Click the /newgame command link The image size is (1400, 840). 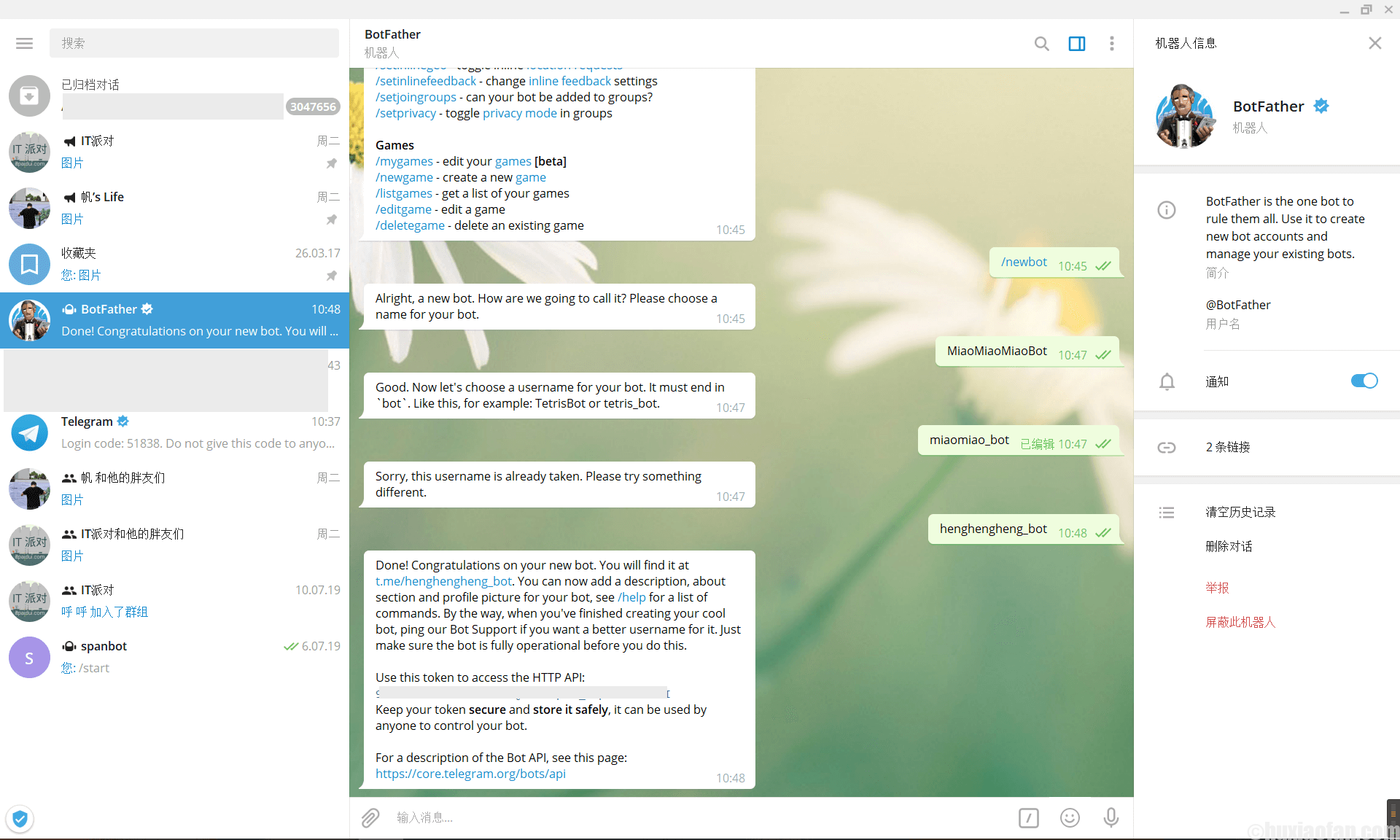pos(404,177)
